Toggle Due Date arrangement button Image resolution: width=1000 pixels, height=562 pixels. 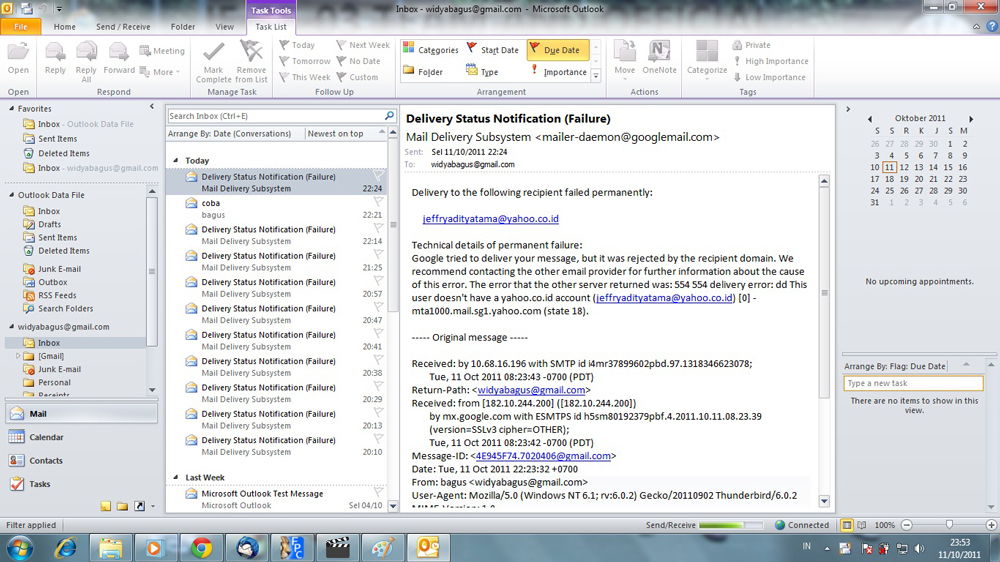pyautogui.click(x=557, y=50)
